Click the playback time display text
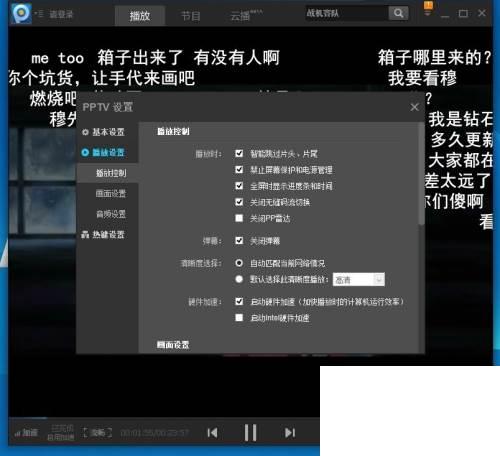The image size is (500, 456). (154, 433)
